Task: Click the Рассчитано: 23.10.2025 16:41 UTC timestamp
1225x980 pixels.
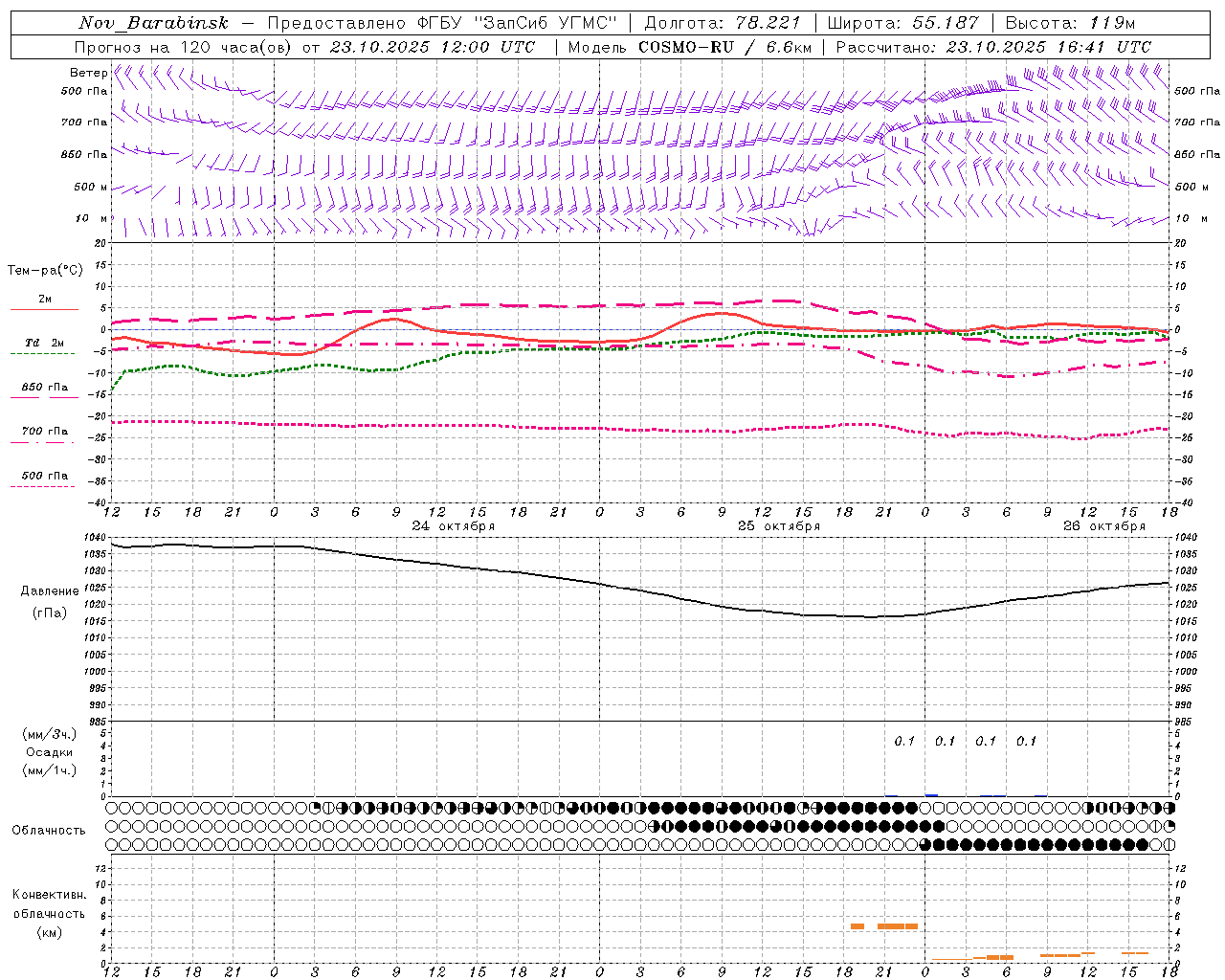Action: pyautogui.click(x=993, y=47)
